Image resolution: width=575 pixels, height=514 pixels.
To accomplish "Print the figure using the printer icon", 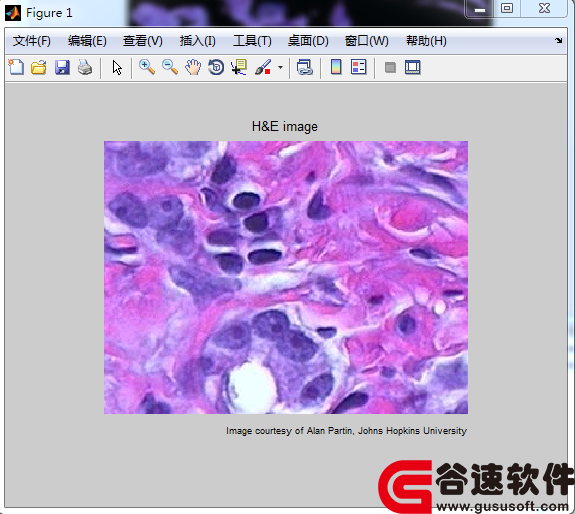I will coord(85,67).
